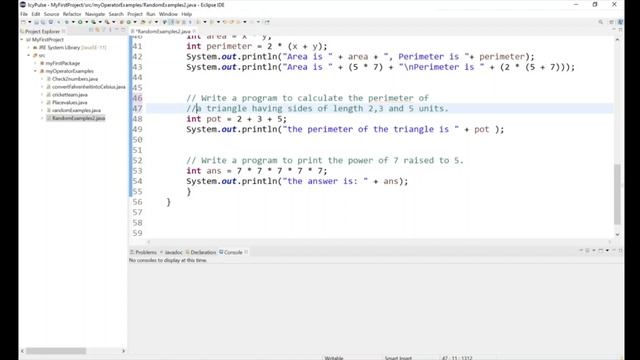Open the Edit menu
This screenshot has height=360, width=640.
[36, 14]
